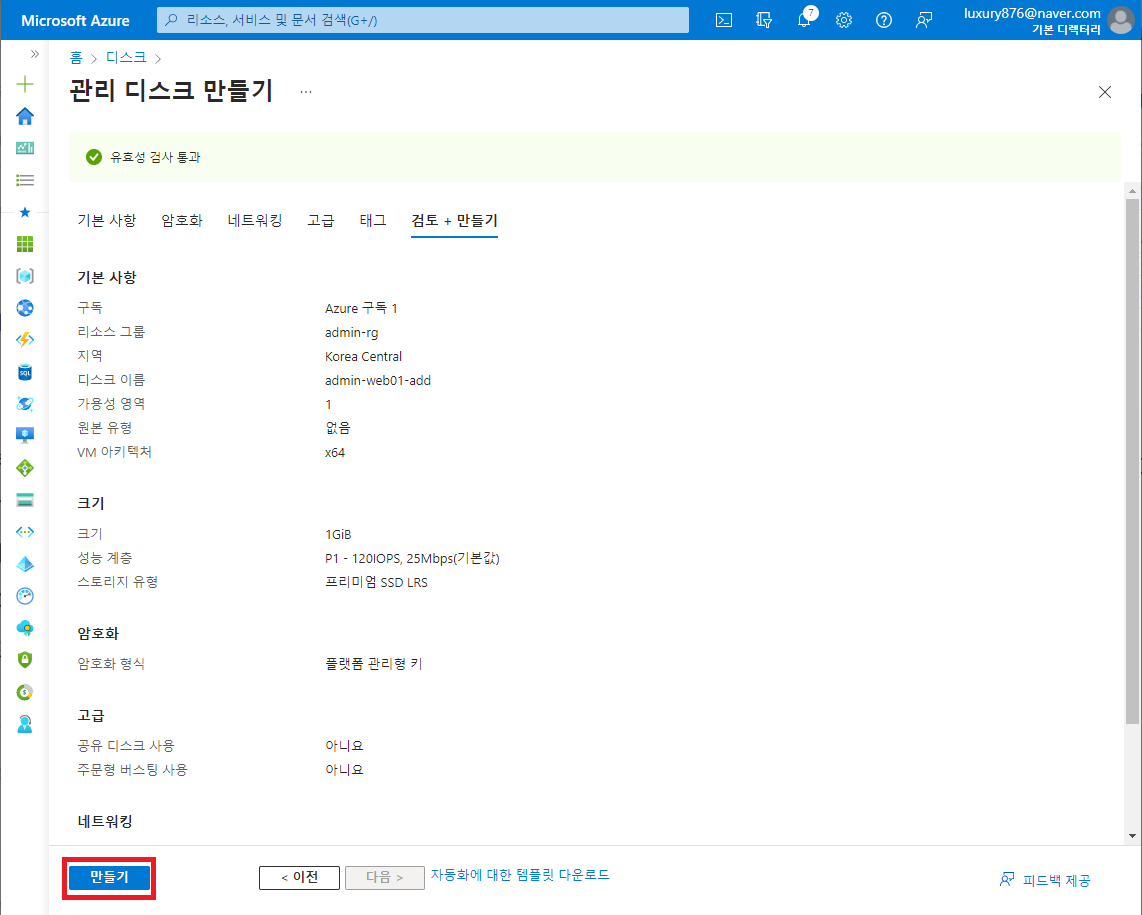Open Help and support person icon

25,724
